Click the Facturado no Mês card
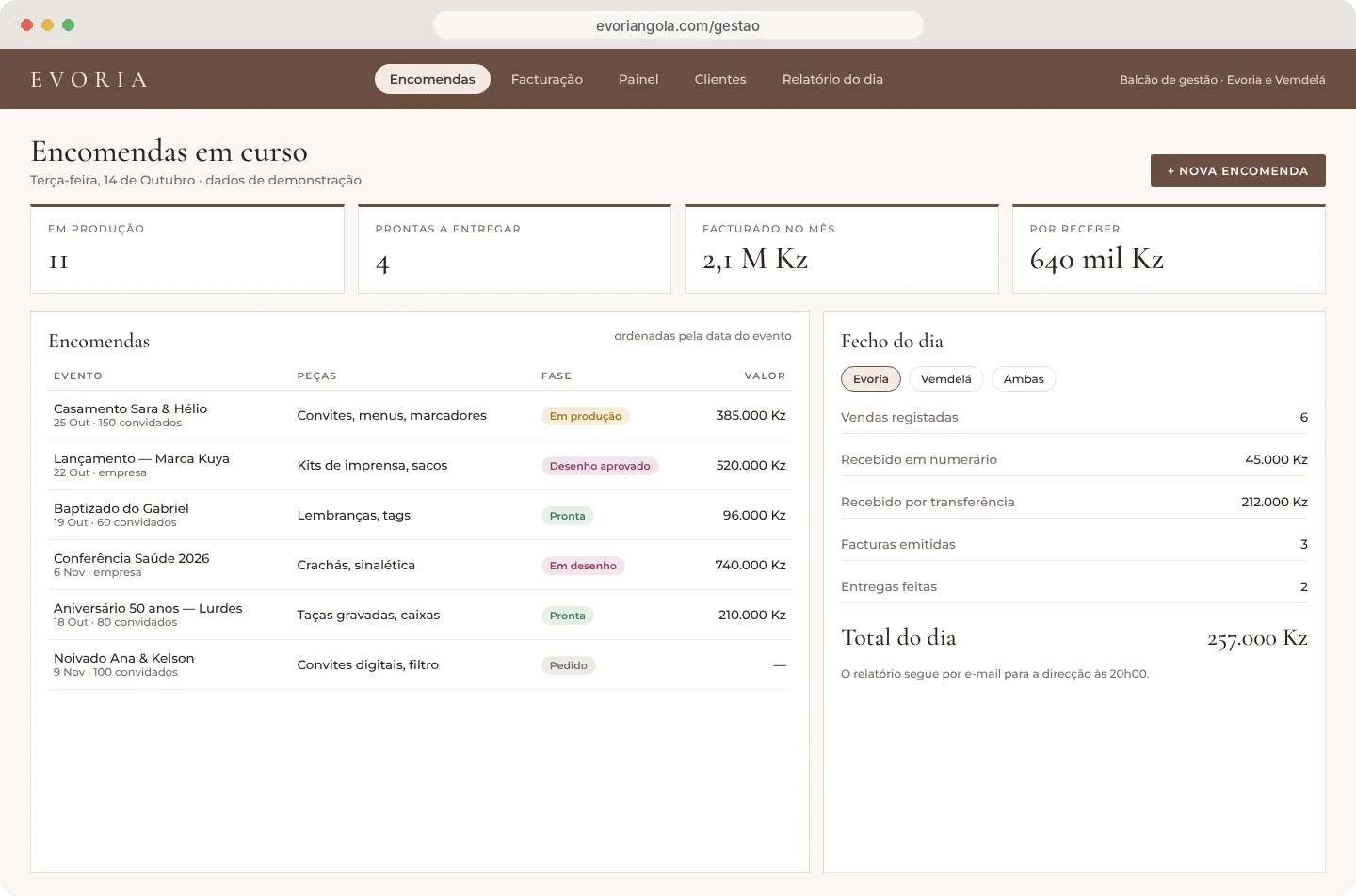 [x=842, y=248]
